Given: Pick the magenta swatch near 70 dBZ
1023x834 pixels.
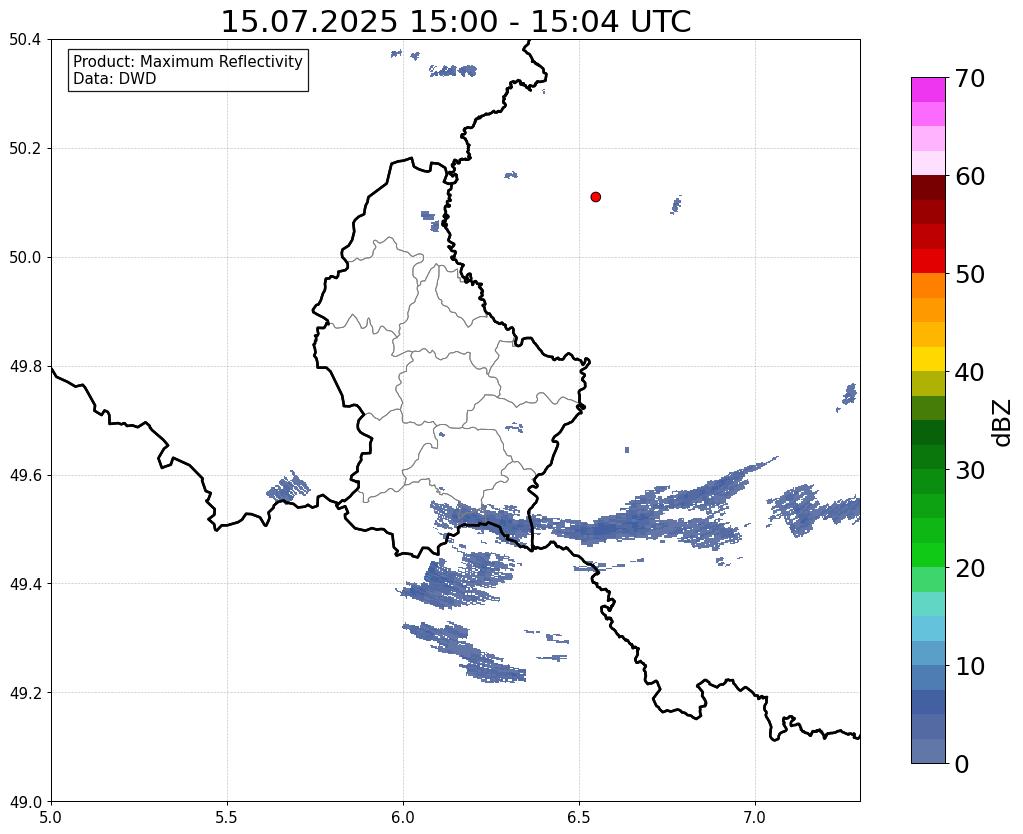Looking at the screenshot, I should (928, 90).
